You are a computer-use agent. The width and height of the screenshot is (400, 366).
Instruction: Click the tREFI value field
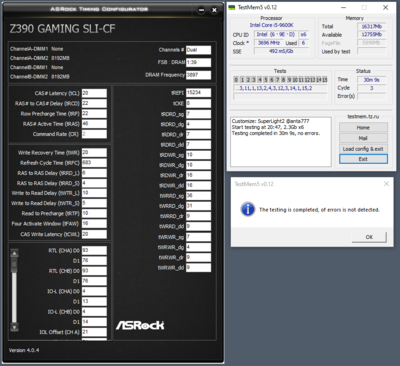pyautogui.click(x=198, y=93)
